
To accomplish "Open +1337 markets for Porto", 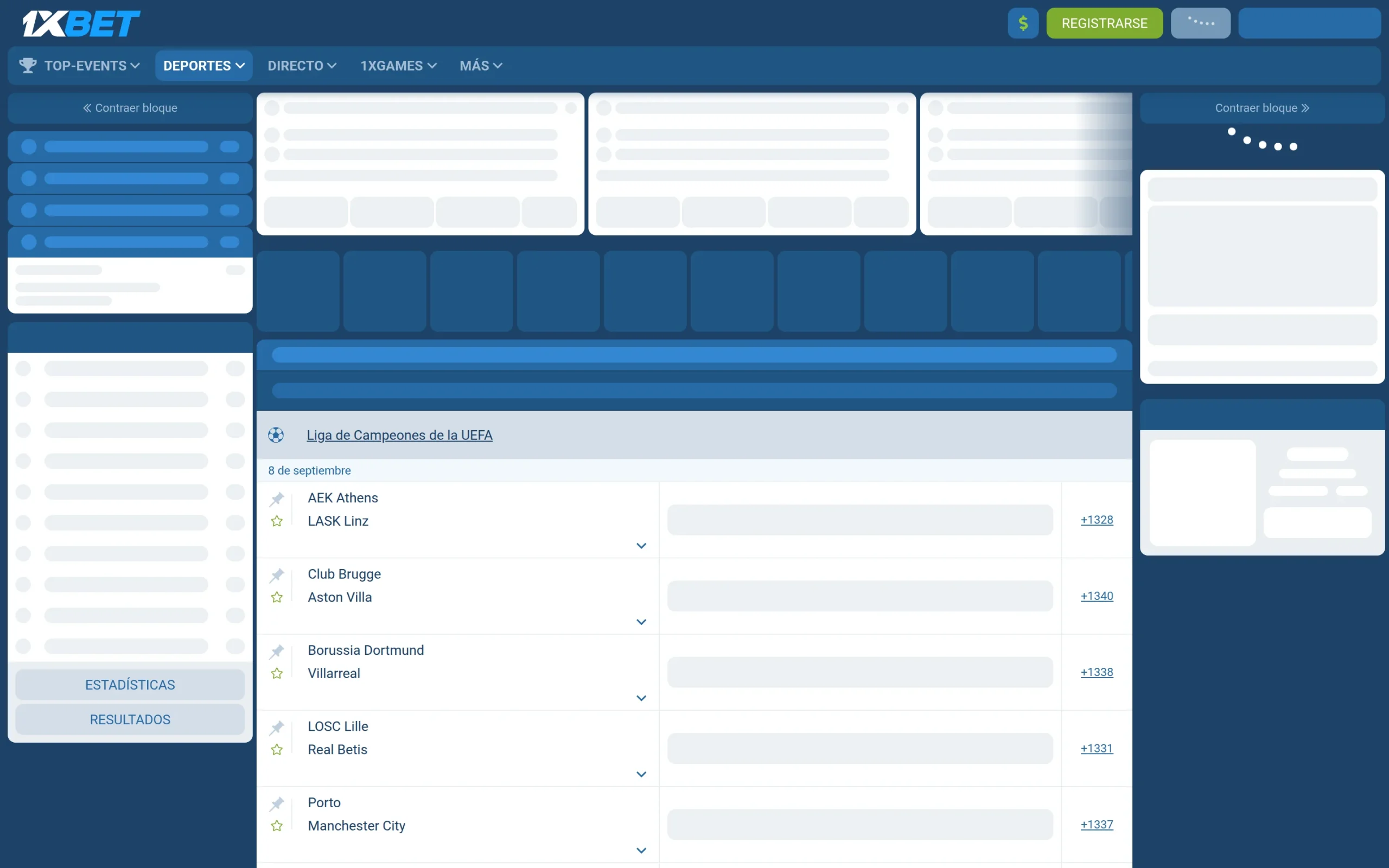I will pyautogui.click(x=1096, y=825).
